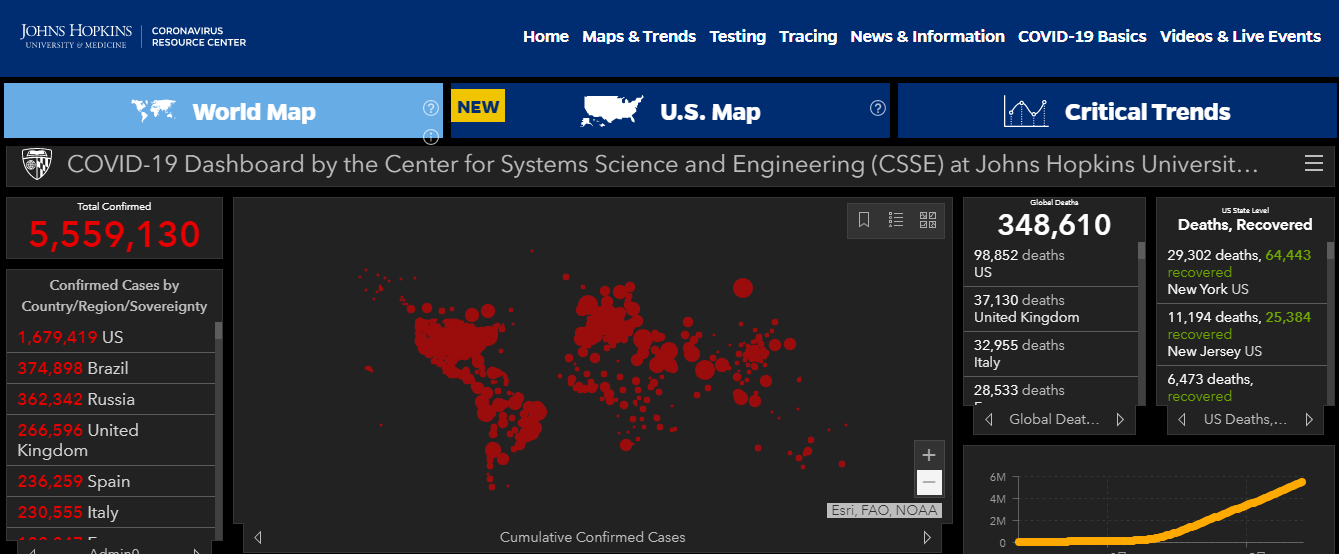Click the help icon on World Map tab
The width and height of the screenshot is (1339, 554).
tap(431, 108)
